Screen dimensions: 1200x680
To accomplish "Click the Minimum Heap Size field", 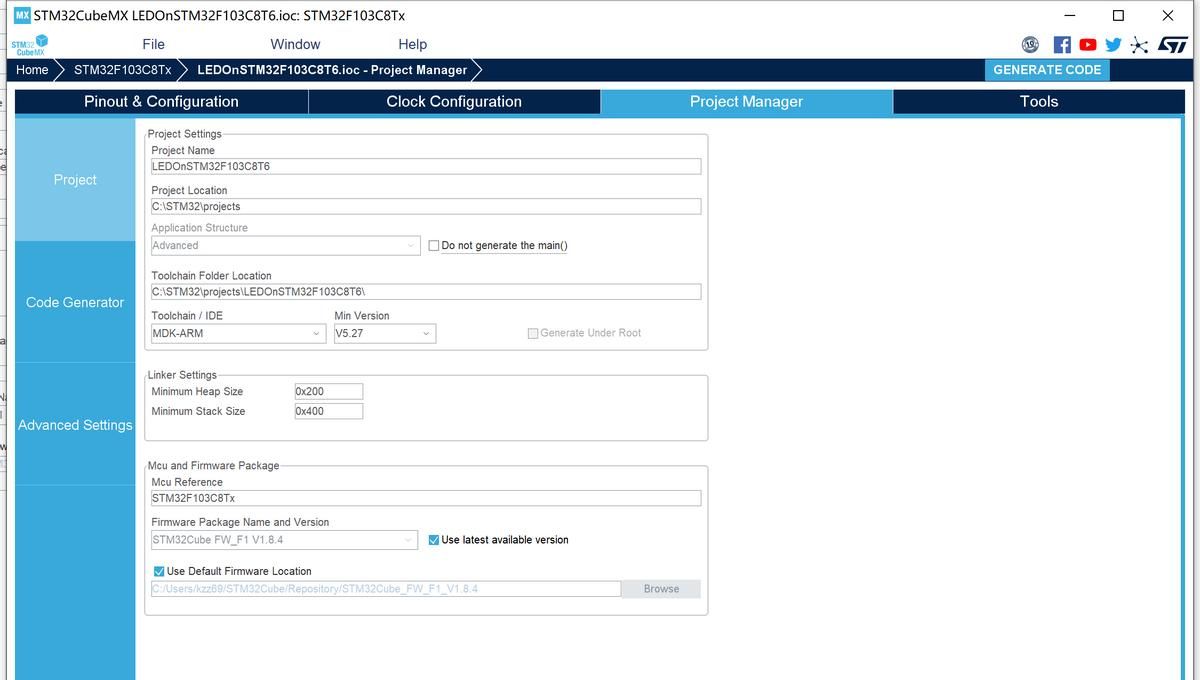I will (x=328, y=392).
